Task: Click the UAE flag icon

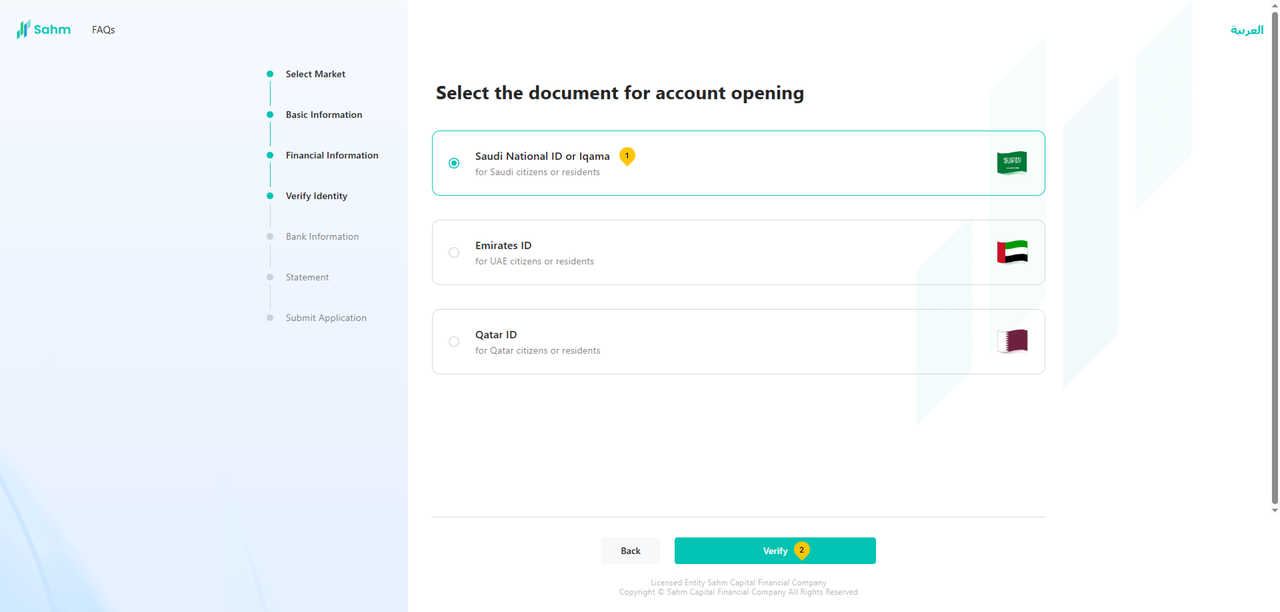Action: pyautogui.click(x=1011, y=252)
